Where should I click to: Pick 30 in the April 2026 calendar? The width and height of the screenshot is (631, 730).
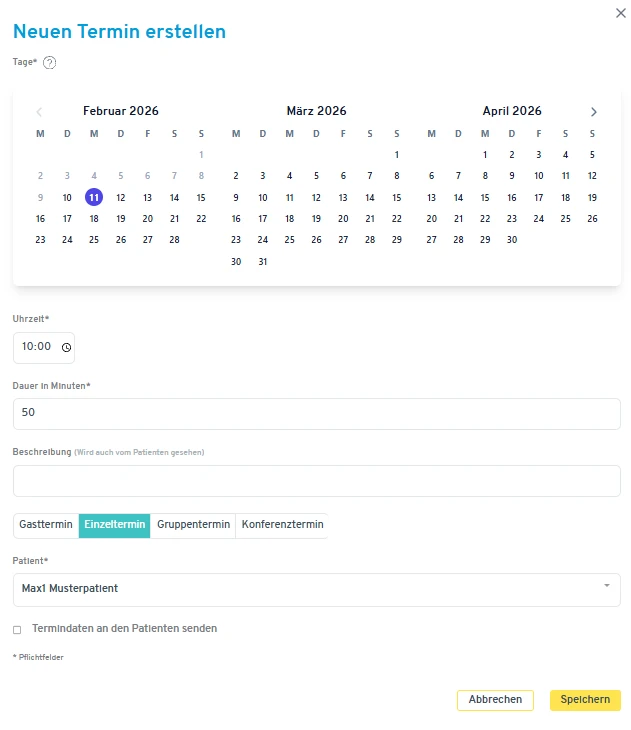(512, 240)
